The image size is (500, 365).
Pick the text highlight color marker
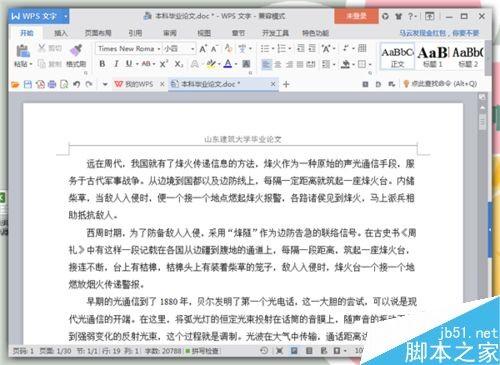(x=211, y=64)
